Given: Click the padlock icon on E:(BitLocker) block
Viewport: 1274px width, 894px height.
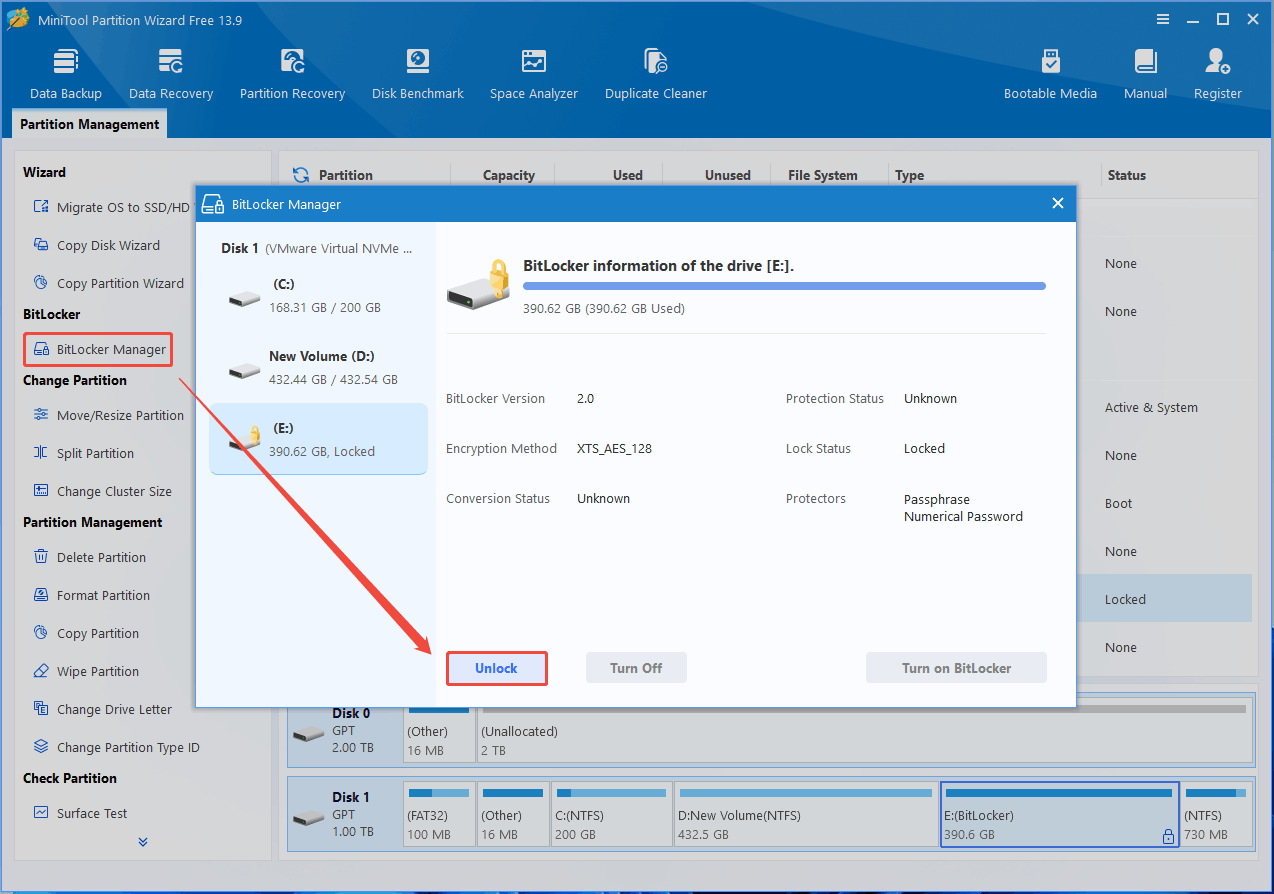Looking at the screenshot, I should (x=1168, y=836).
